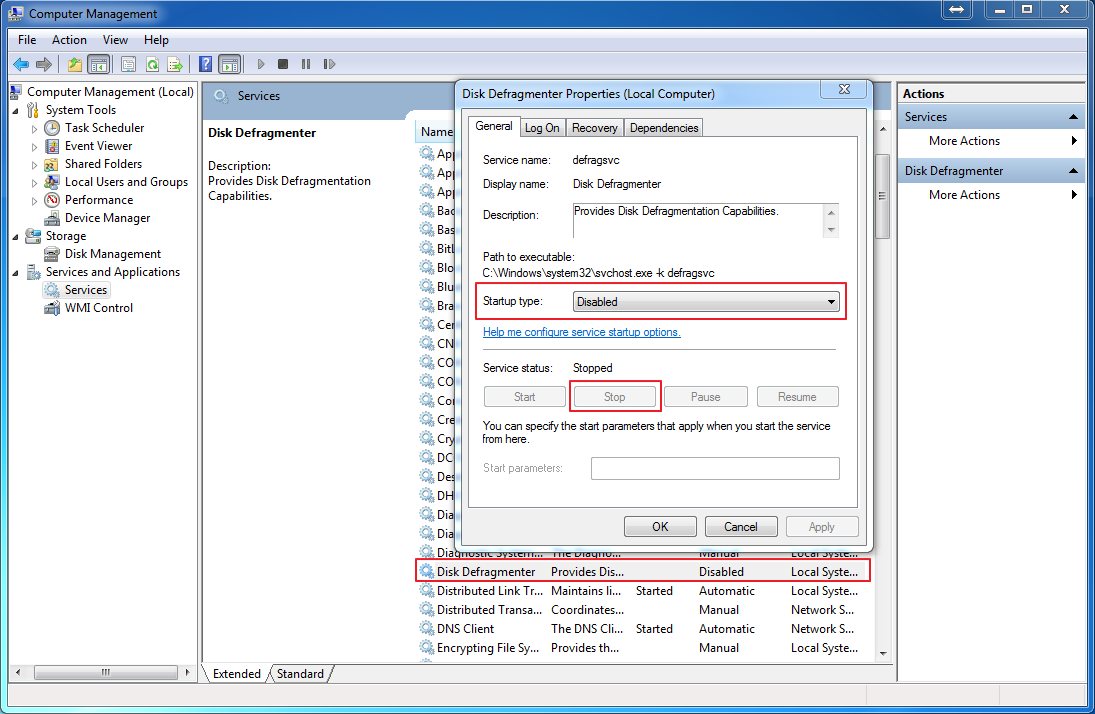Open the Action menu
Image resolution: width=1095 pixels, height=714 pixels.
69,40
